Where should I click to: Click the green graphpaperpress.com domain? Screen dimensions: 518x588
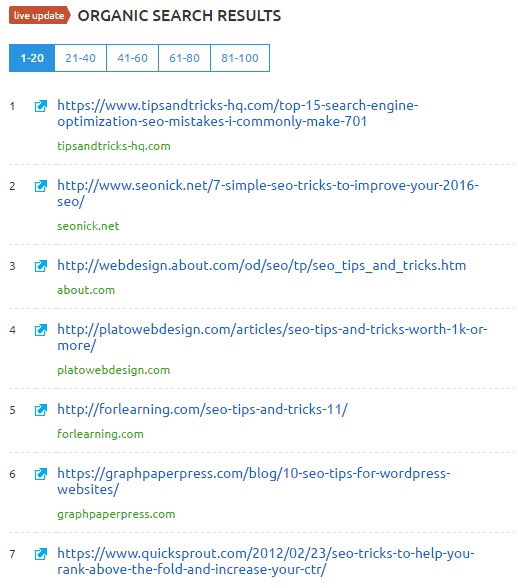(116, 514)
